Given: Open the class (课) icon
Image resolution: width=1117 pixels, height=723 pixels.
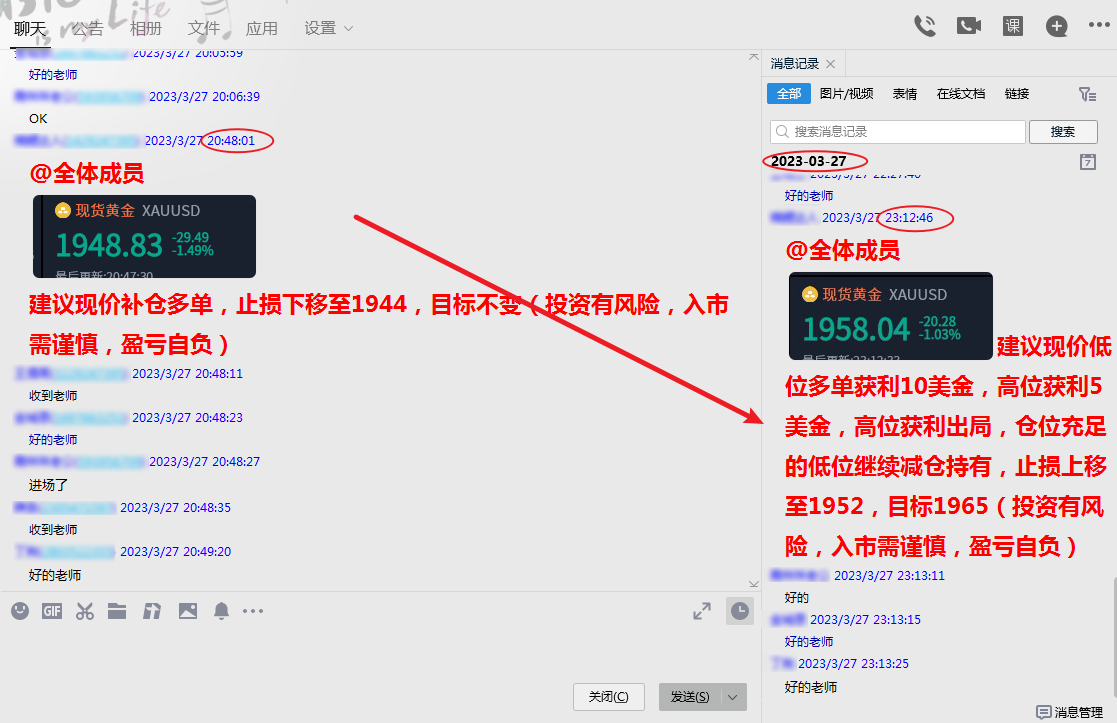Looking at the screenshot, I should coord(1013,26).
